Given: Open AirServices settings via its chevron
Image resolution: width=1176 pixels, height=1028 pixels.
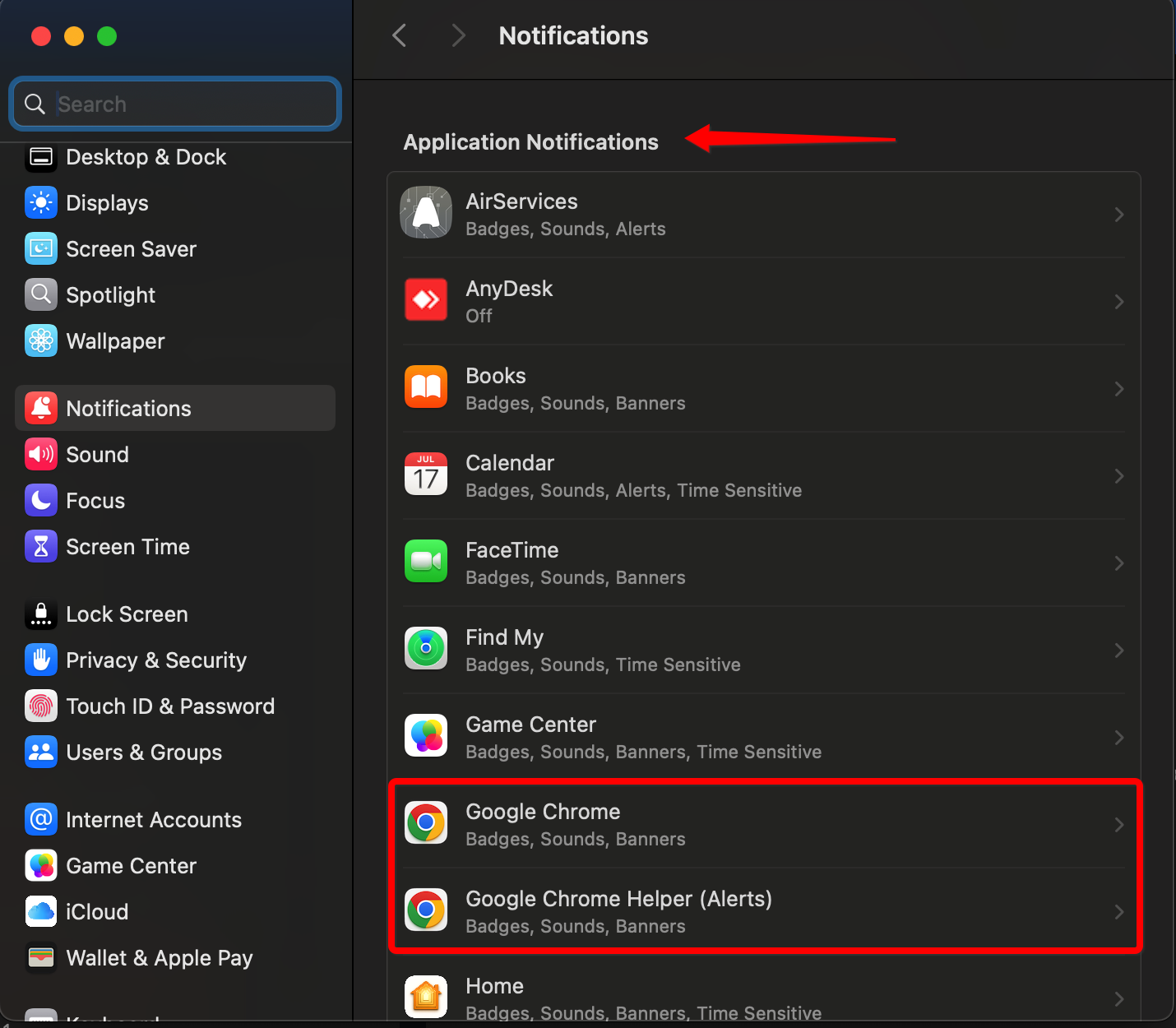Looking at the screenshot, I should pyautogui.click(x=1119, y=215).
